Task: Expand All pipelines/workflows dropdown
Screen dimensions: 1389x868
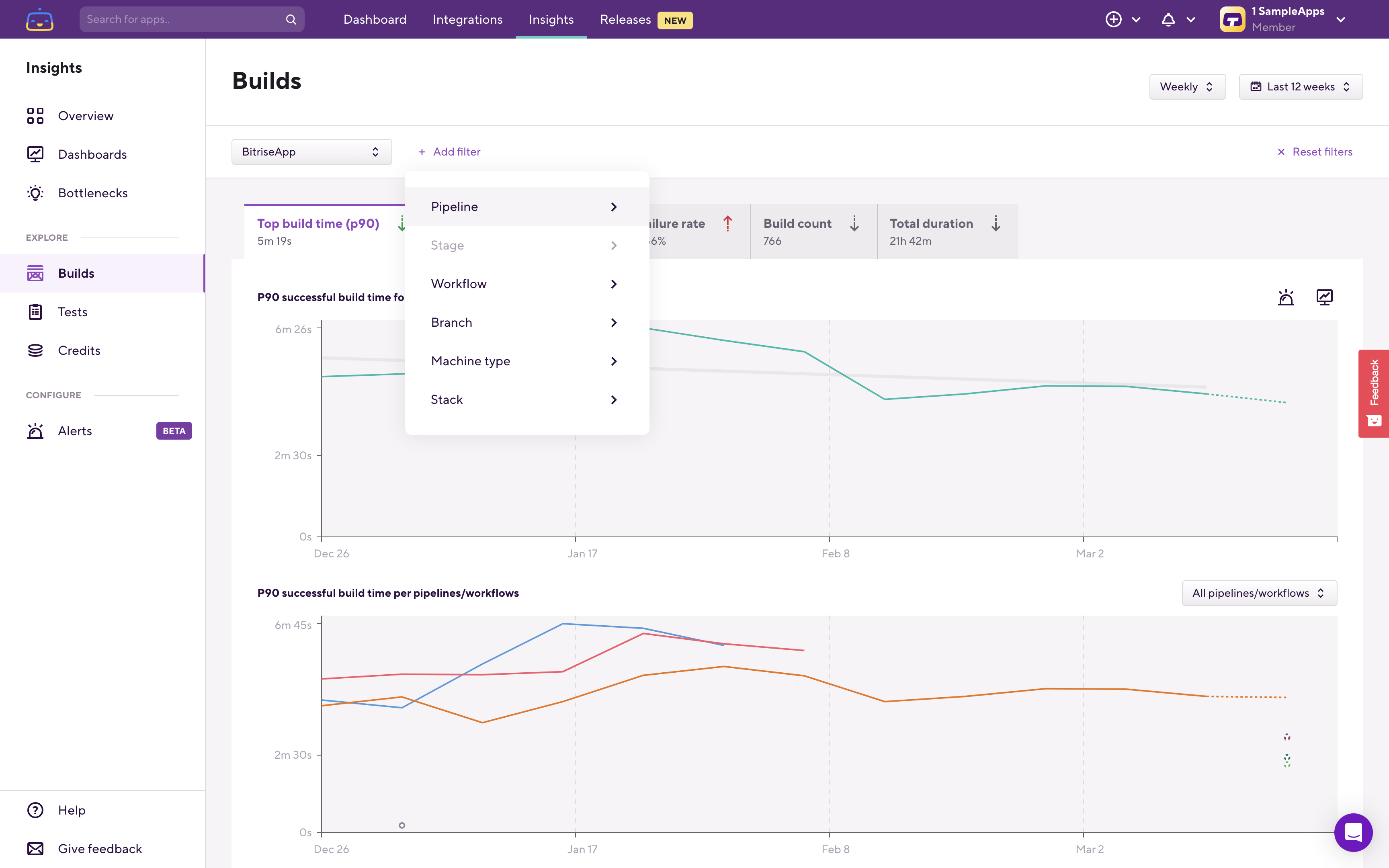Action: pos(1259,593)
